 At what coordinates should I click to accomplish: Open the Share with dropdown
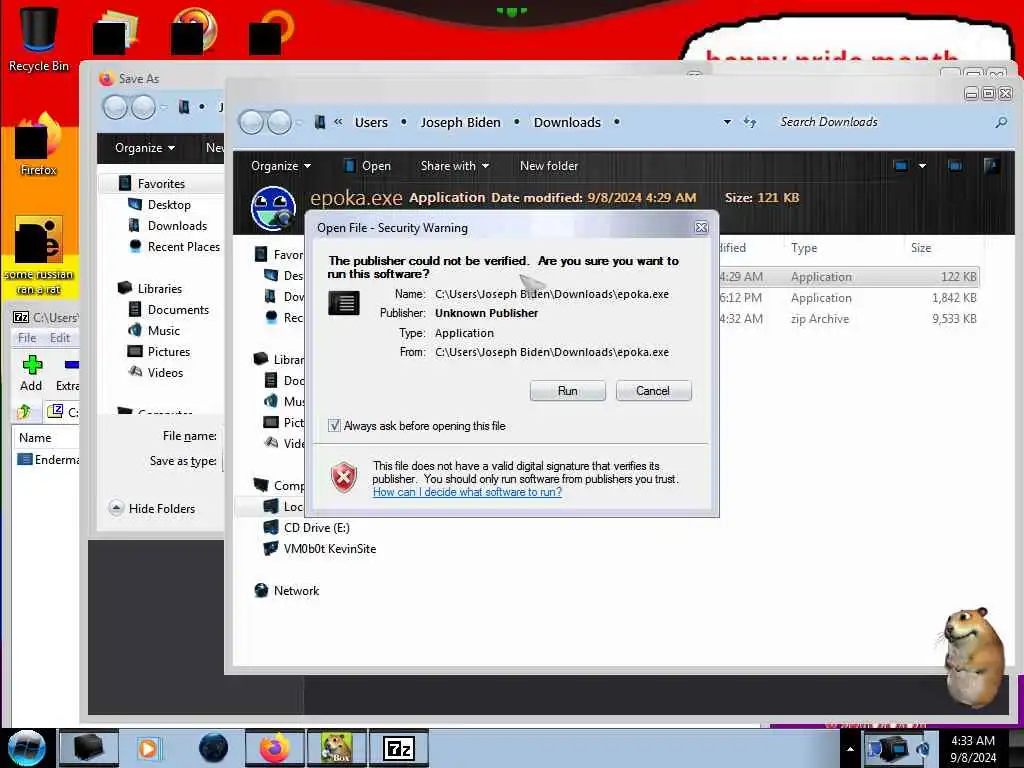coord(455,166)
